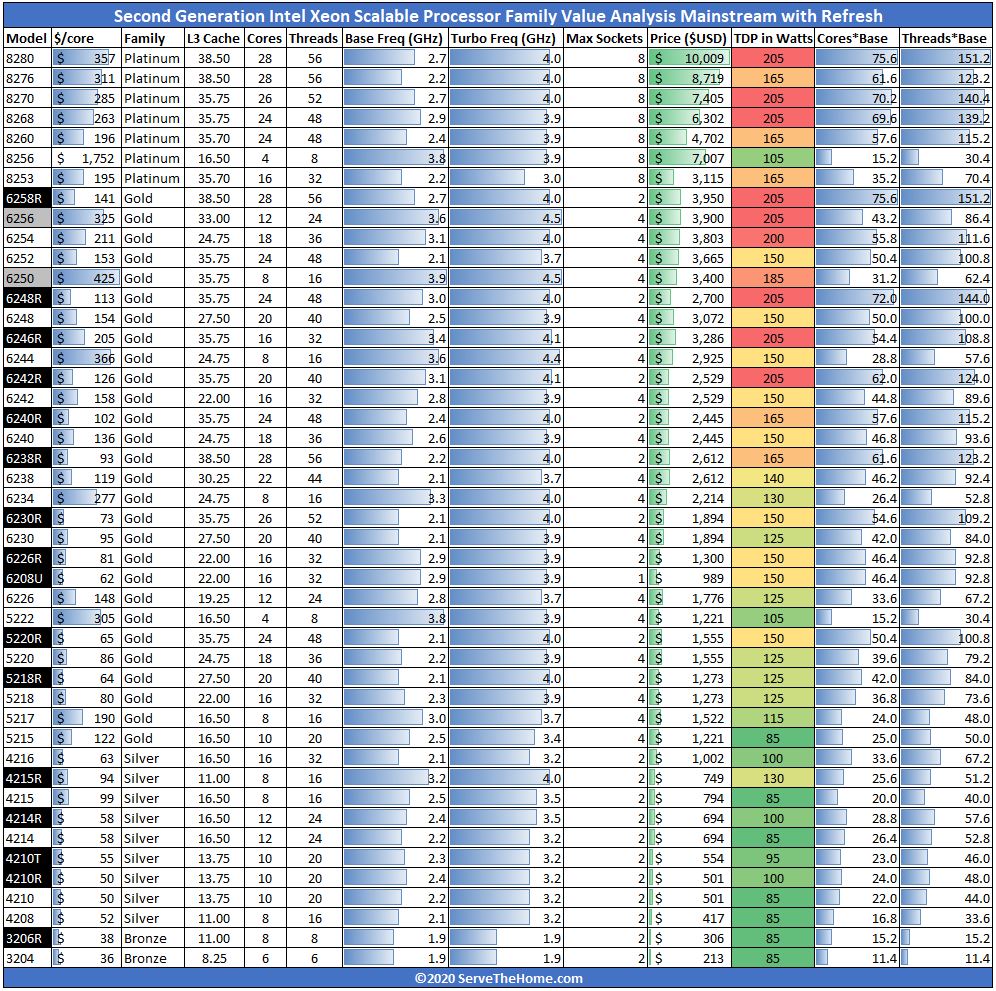Click the TDP 115 cell for 5217
The height and width of the screenshot is (991, 996).
click(773, 718)
